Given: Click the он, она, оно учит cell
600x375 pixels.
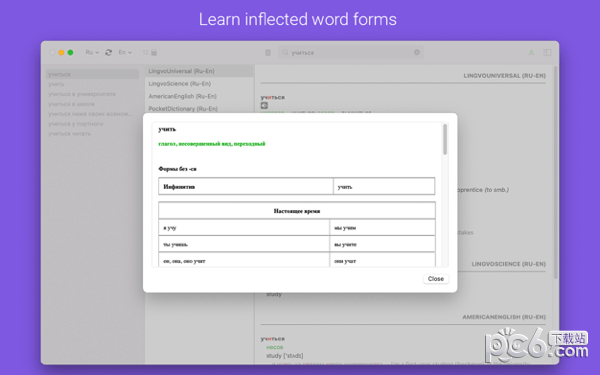Looking at the screenshot, I should click(x=244, y=260).
